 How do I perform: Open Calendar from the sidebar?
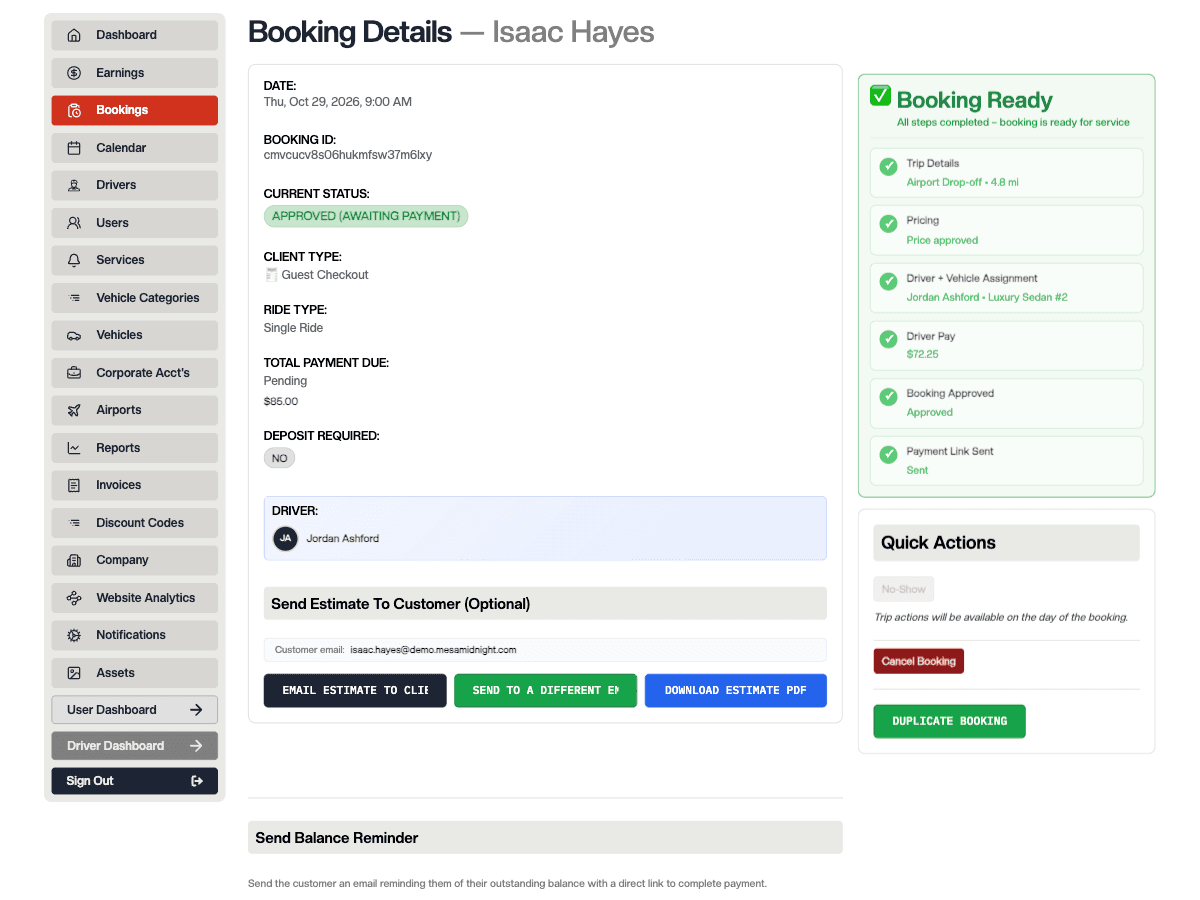[x=135, y=148]
